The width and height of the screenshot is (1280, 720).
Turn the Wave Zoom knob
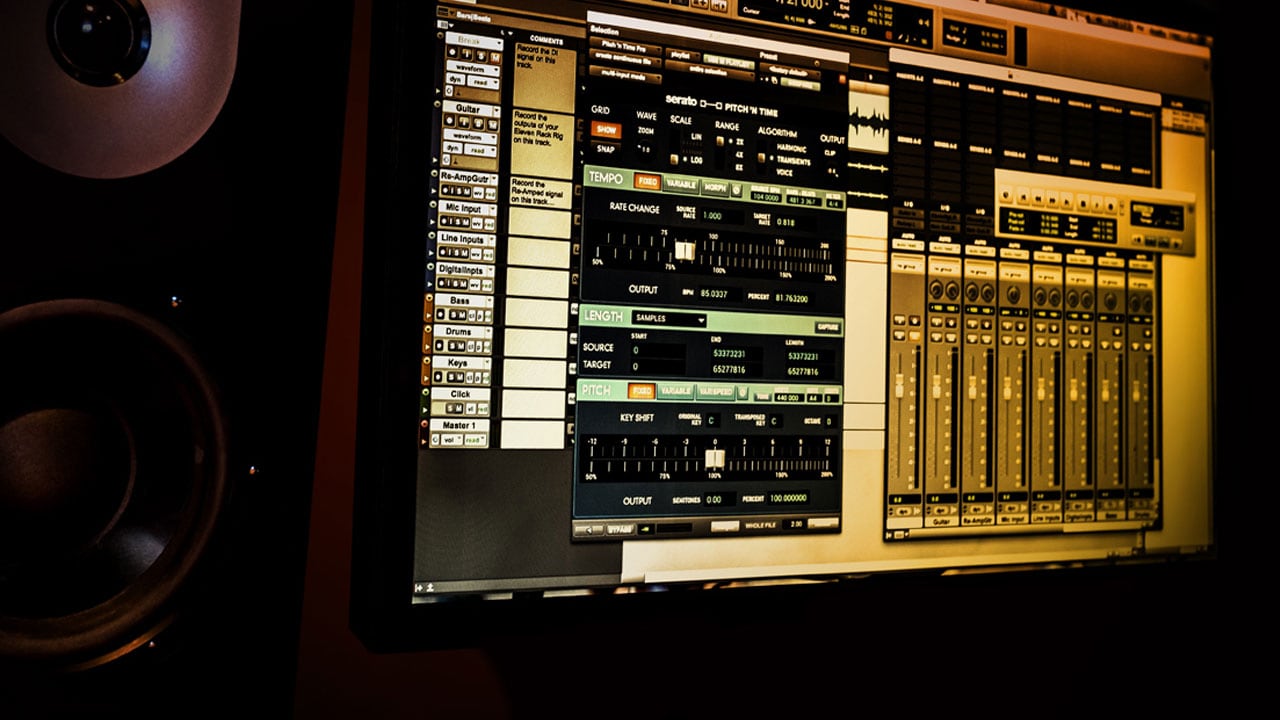click(643, 148)
